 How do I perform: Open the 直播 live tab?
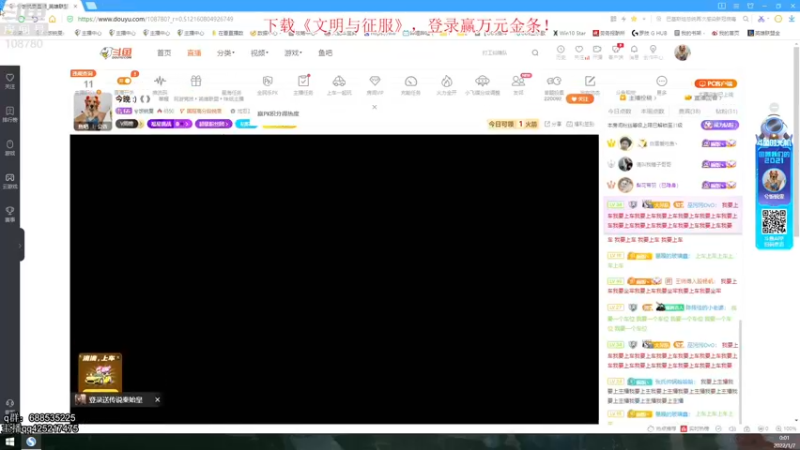(194, 53)
